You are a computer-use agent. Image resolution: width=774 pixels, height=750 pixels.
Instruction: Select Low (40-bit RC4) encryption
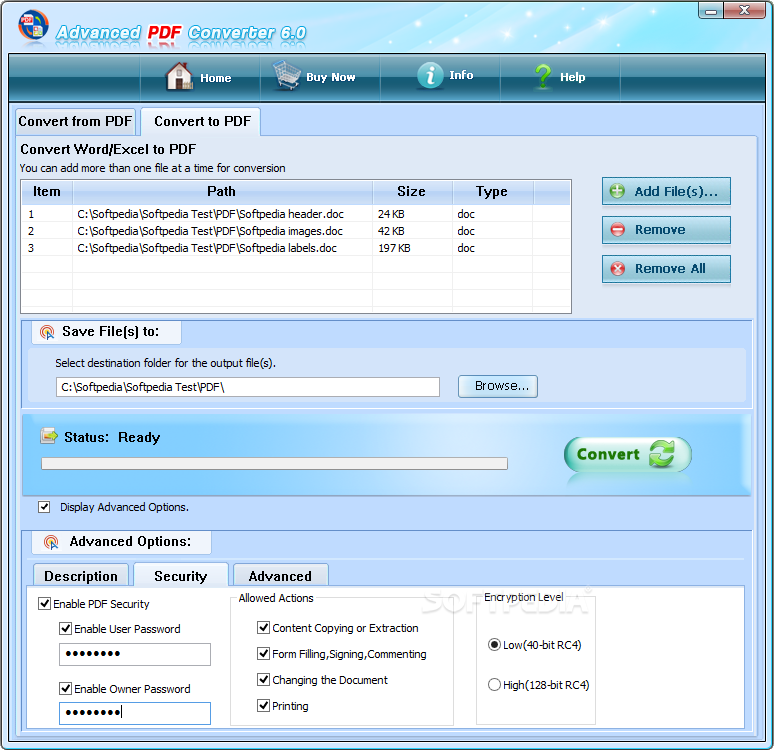click(494, 645)
